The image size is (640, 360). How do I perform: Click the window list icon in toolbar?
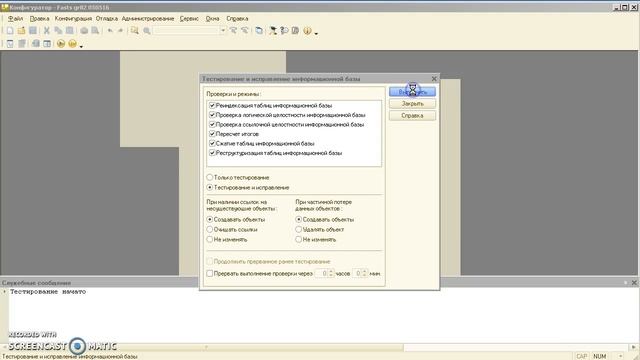(x=259, y=31)
